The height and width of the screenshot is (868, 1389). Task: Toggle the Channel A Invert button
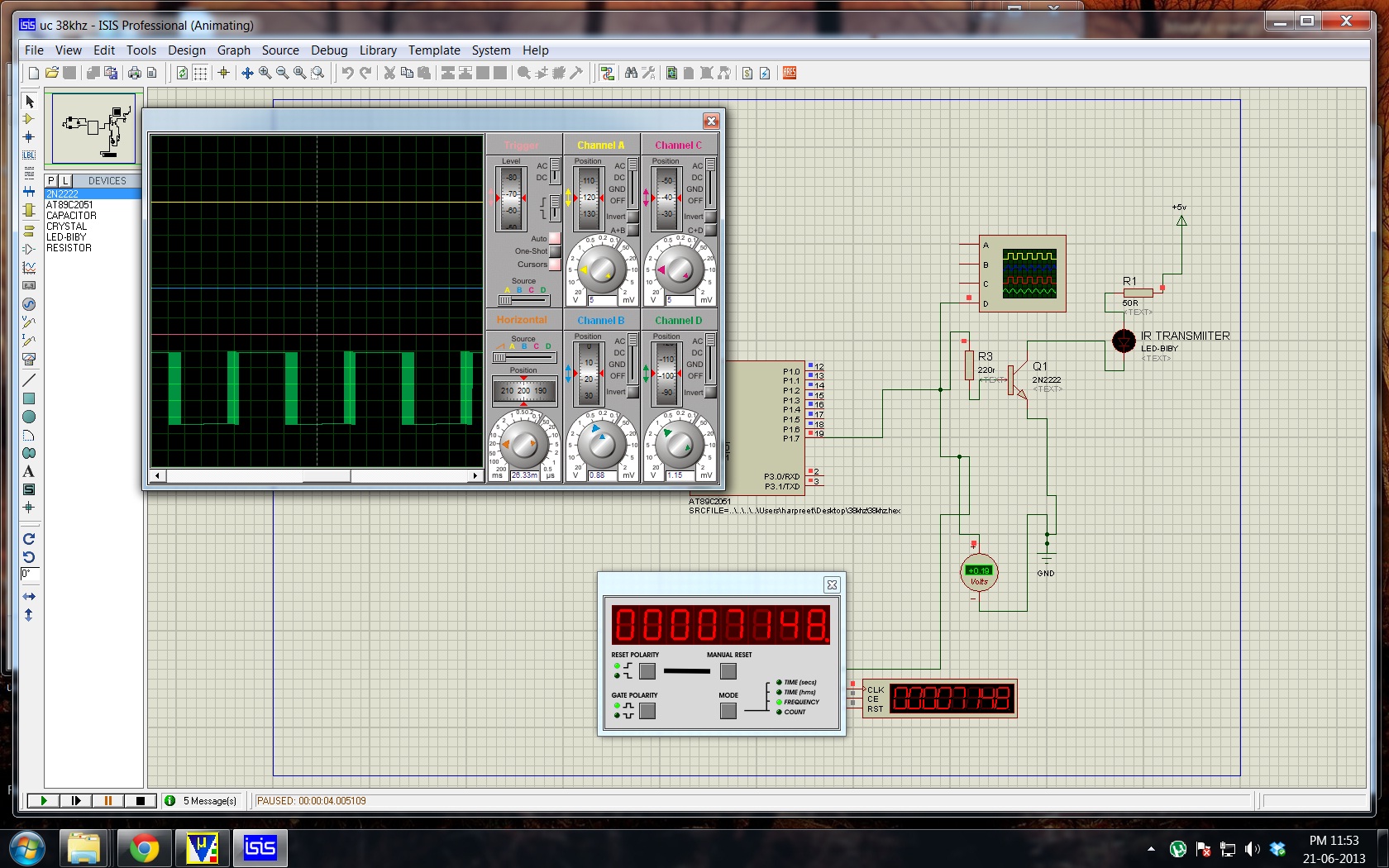coord(632,217)
